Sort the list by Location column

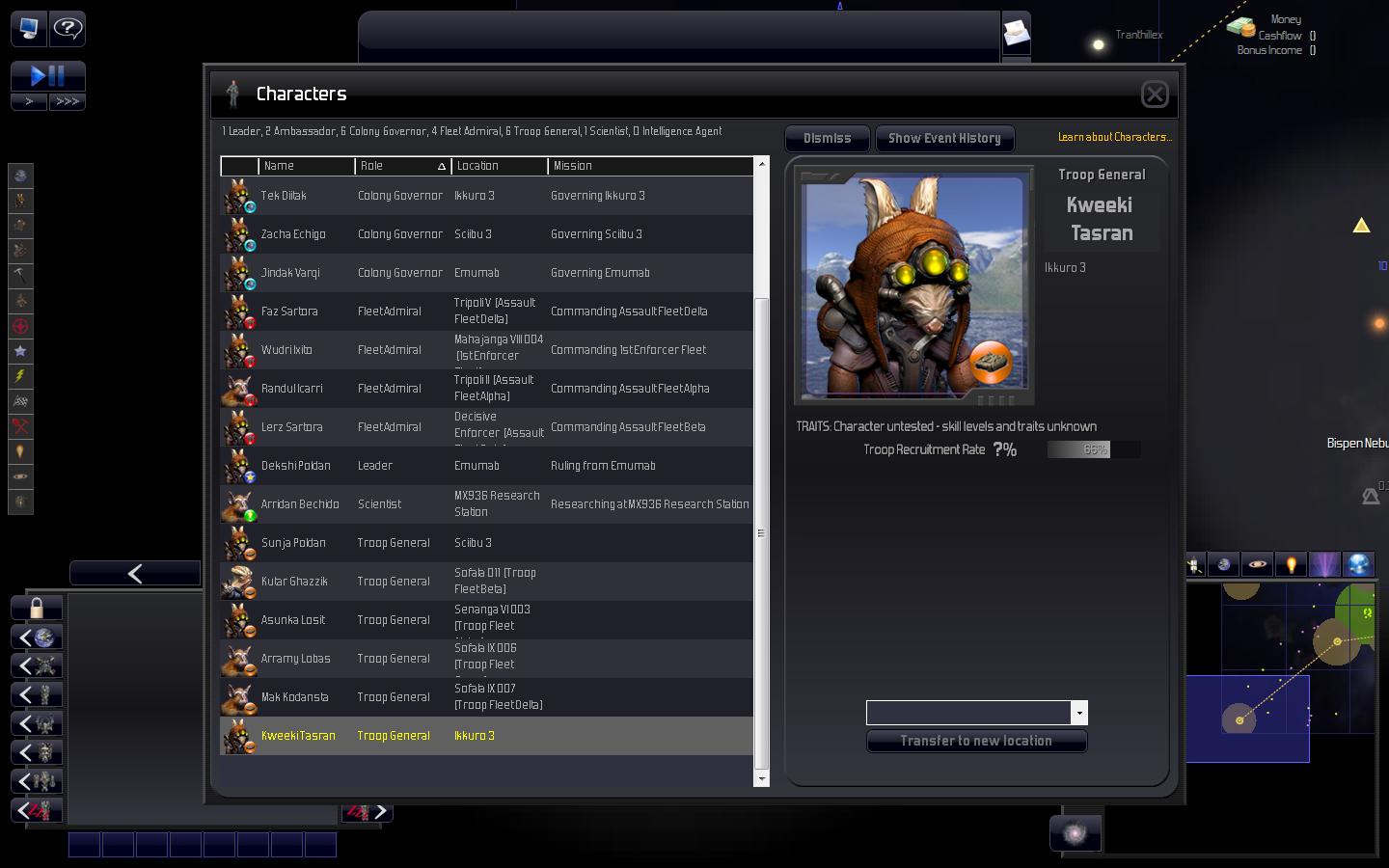(x=500, y=166)
